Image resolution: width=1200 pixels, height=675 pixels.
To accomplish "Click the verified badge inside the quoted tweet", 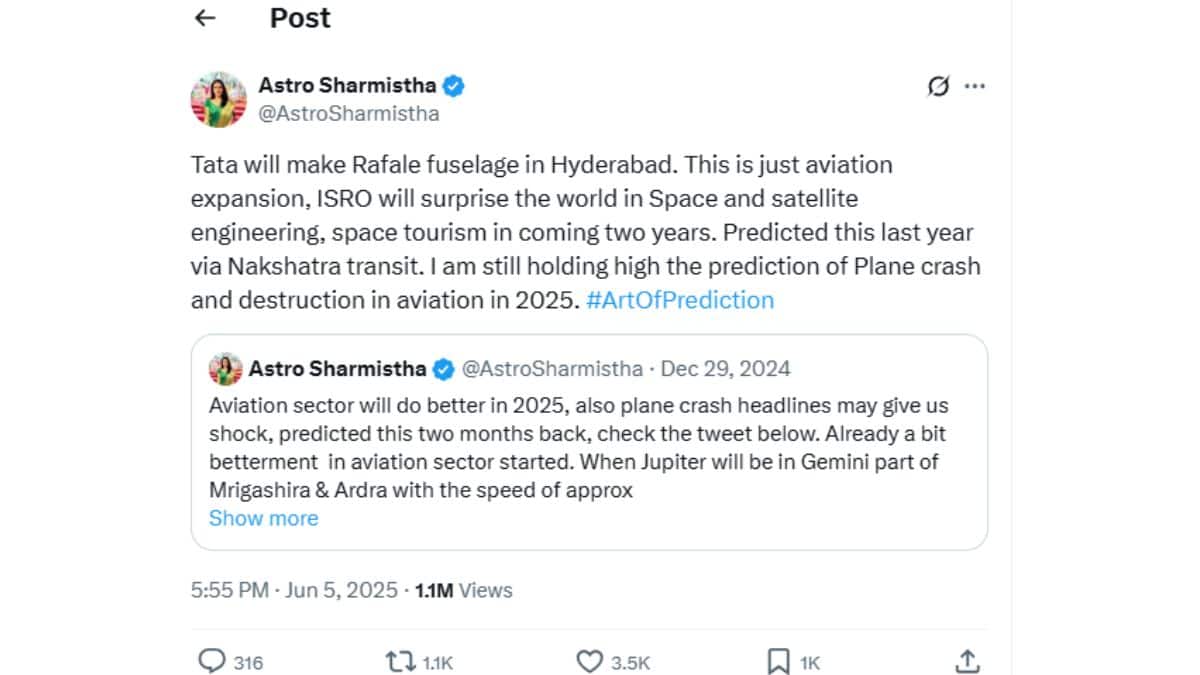I will (x=441, y=368).
